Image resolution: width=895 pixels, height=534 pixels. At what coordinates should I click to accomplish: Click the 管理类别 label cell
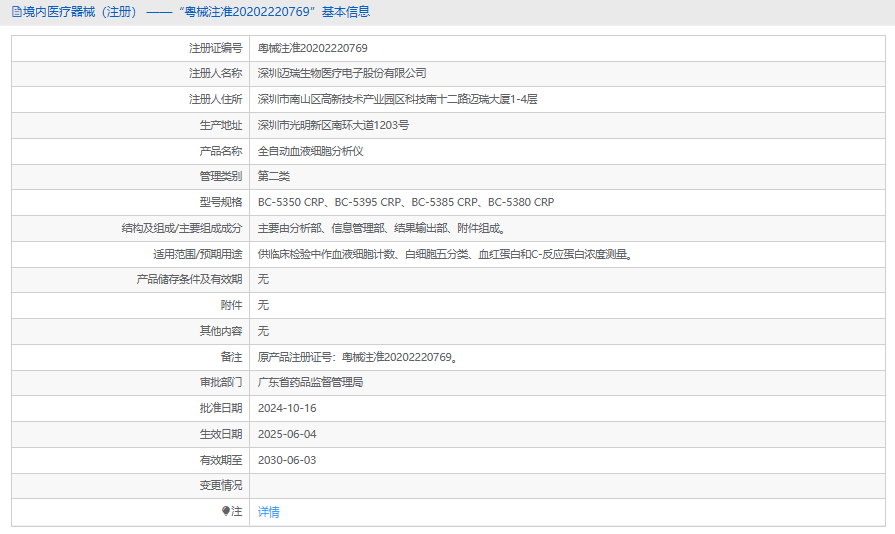tap(131, 176)
